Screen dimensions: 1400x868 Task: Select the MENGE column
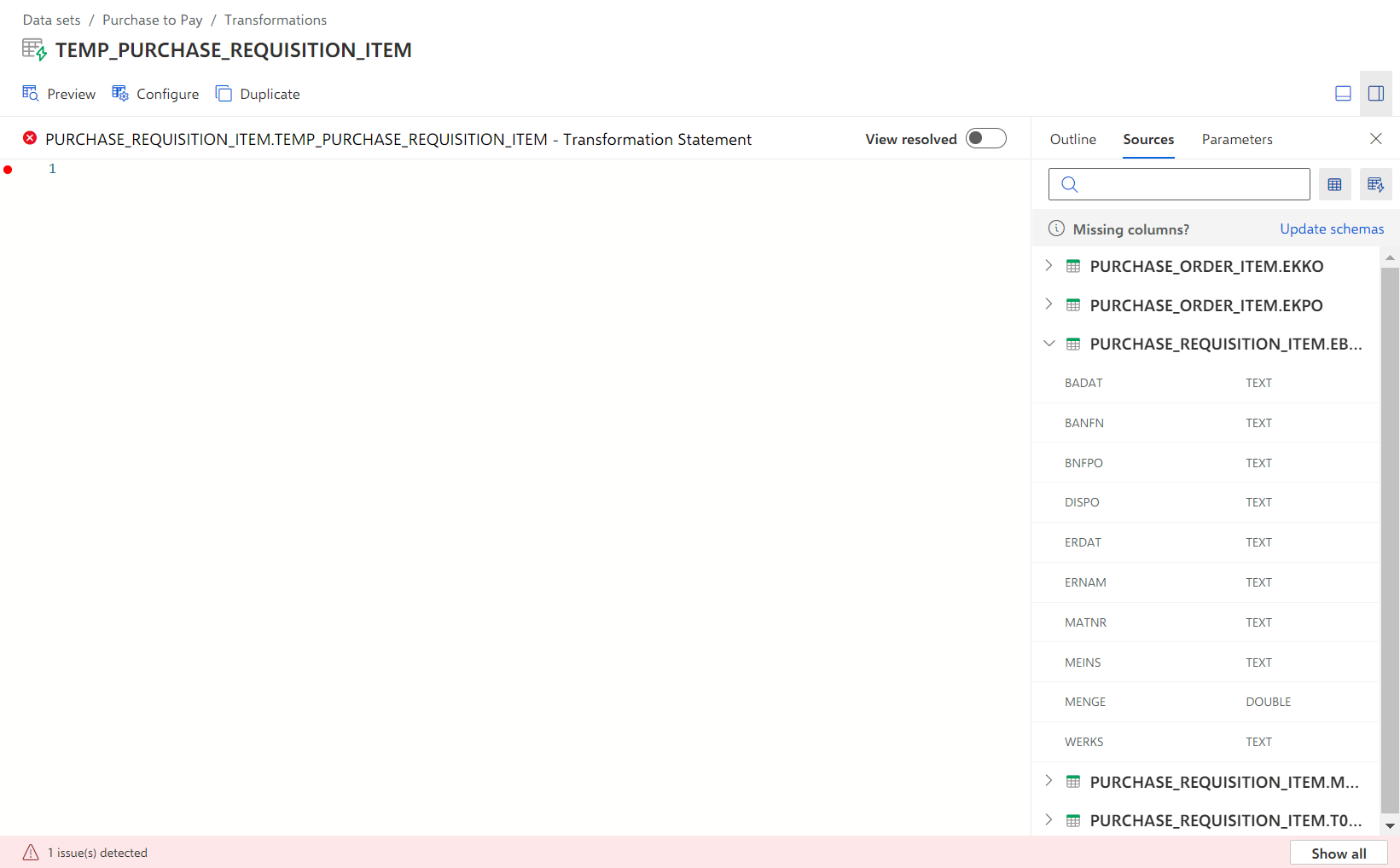[x=1205, y=702]
